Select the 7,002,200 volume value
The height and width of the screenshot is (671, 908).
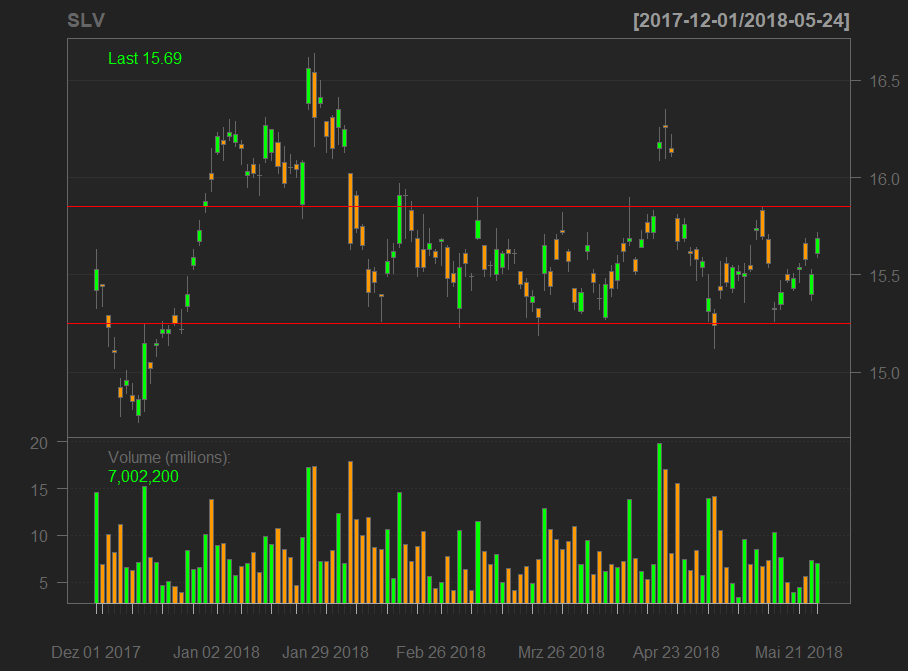(143, 477)
